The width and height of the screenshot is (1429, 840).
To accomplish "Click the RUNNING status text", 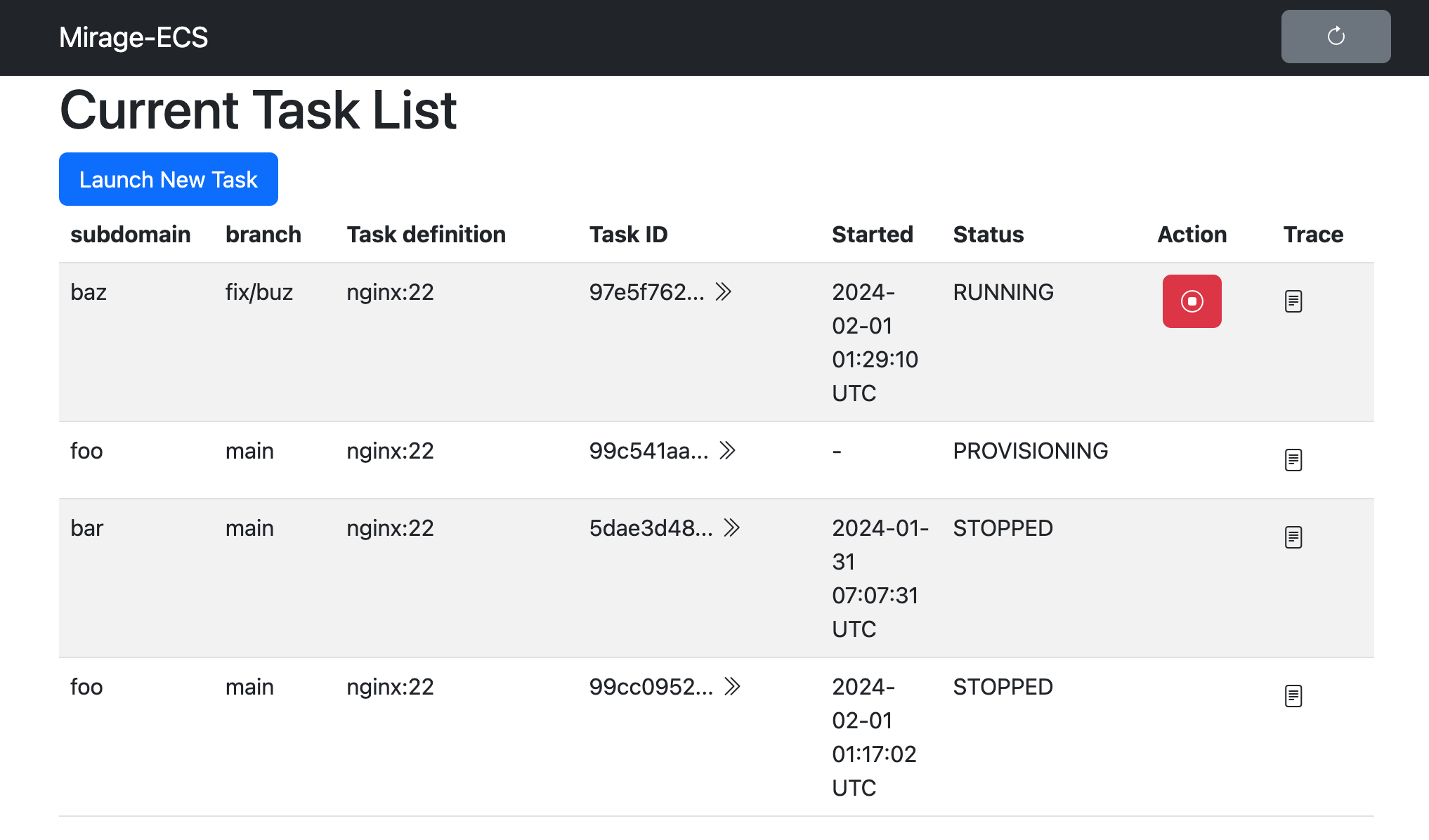I will tap(1003, 292).
